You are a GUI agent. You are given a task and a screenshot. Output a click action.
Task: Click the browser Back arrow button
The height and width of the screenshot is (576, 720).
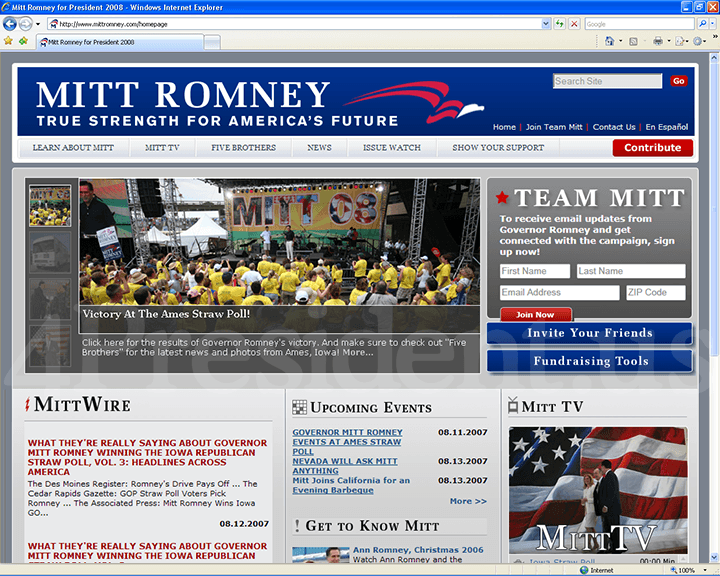10,23
